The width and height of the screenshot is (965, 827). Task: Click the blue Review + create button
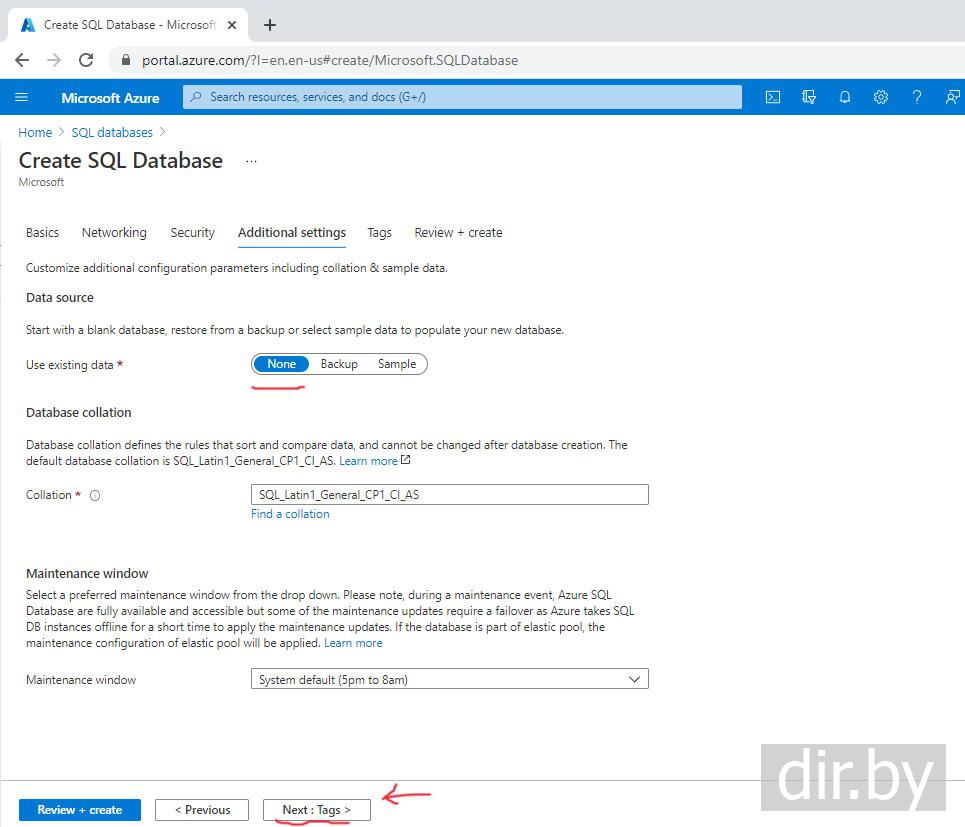point(80,810)
